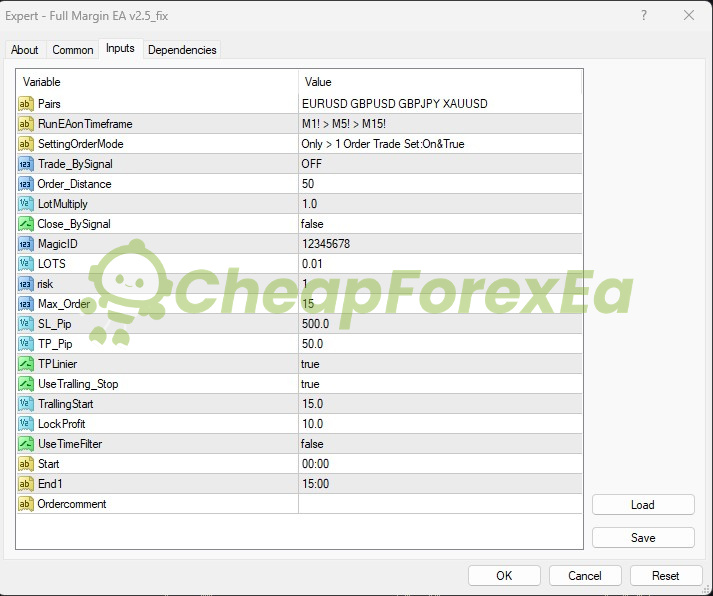Click the Cancel button

[585, 576]
